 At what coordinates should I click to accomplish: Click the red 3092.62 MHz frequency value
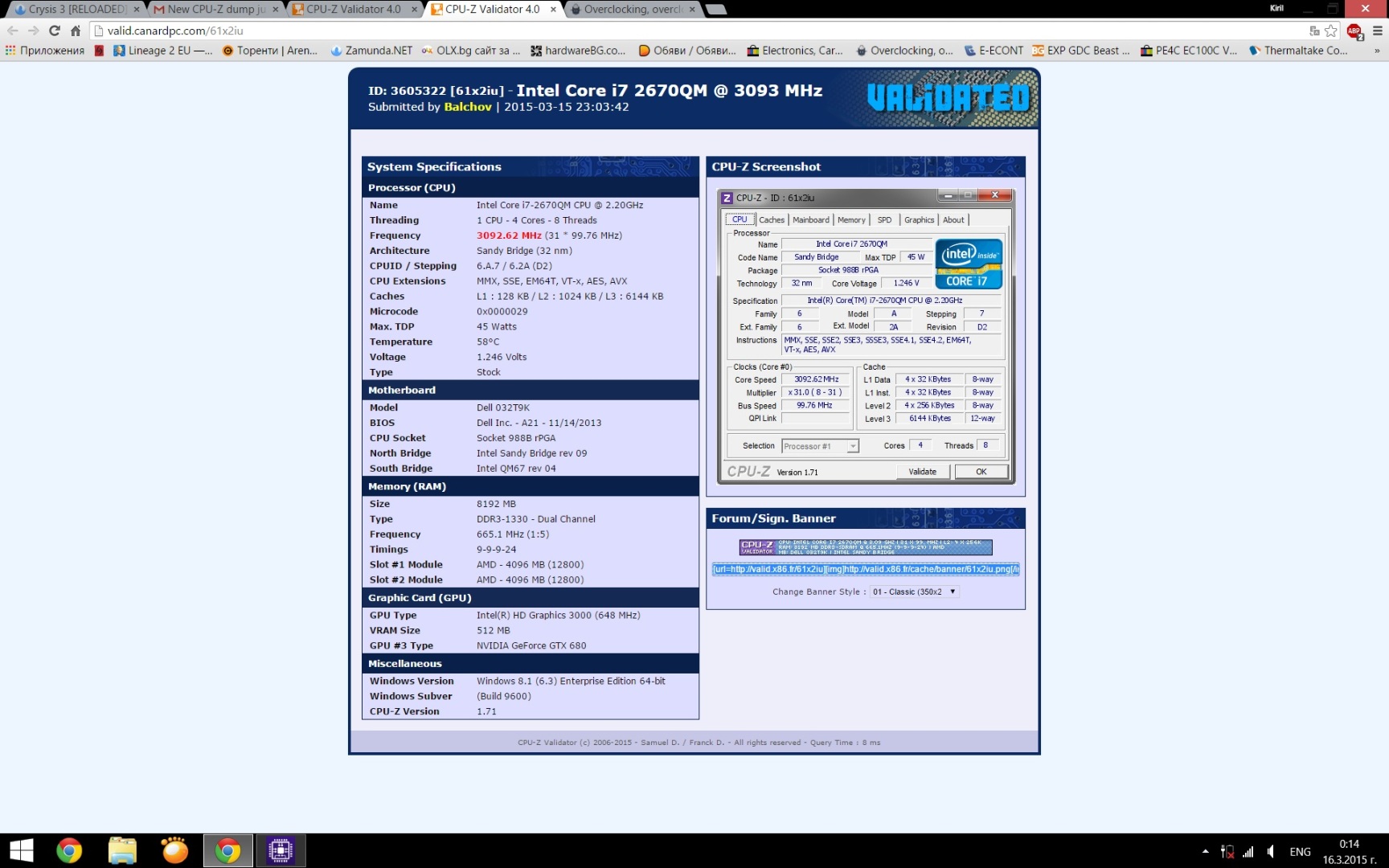509,235
